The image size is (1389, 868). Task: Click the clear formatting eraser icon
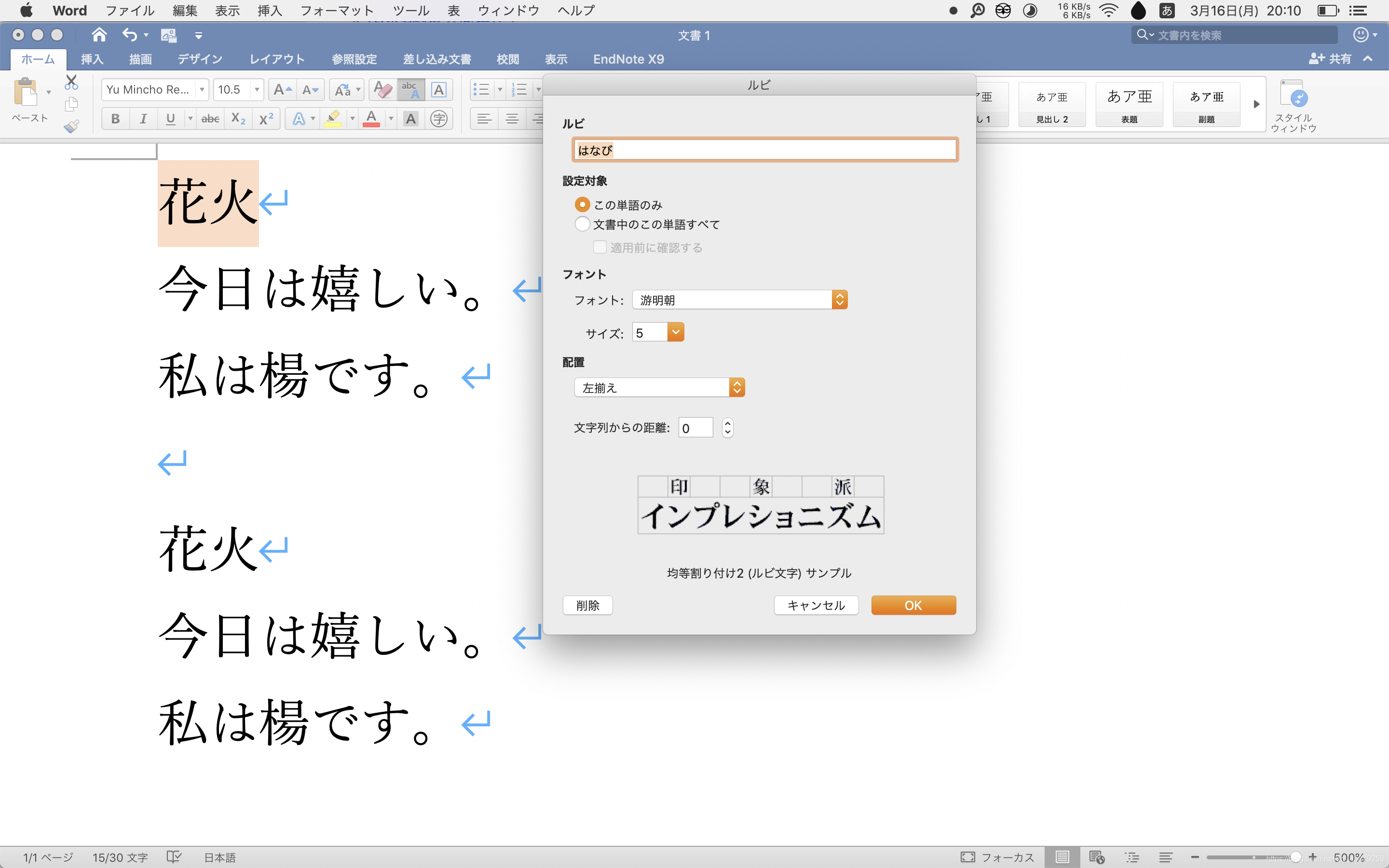coord(382,90)
